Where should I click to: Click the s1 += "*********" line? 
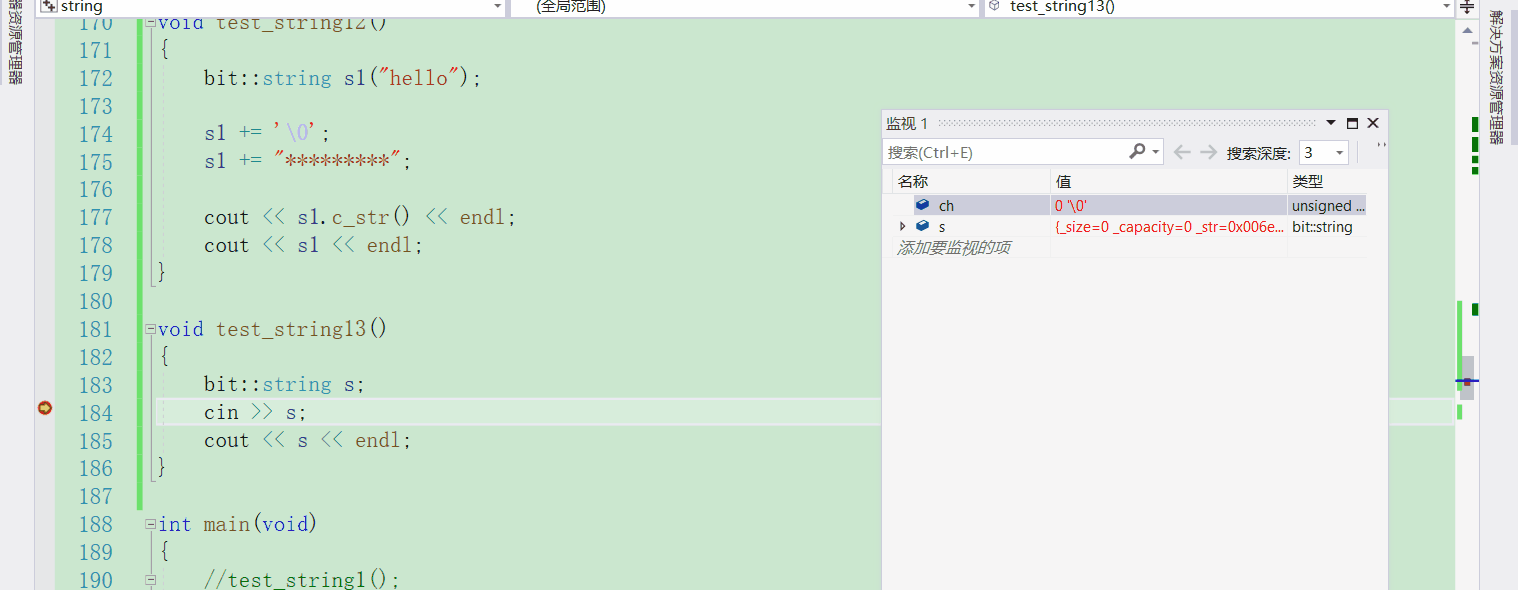point(308,161)
